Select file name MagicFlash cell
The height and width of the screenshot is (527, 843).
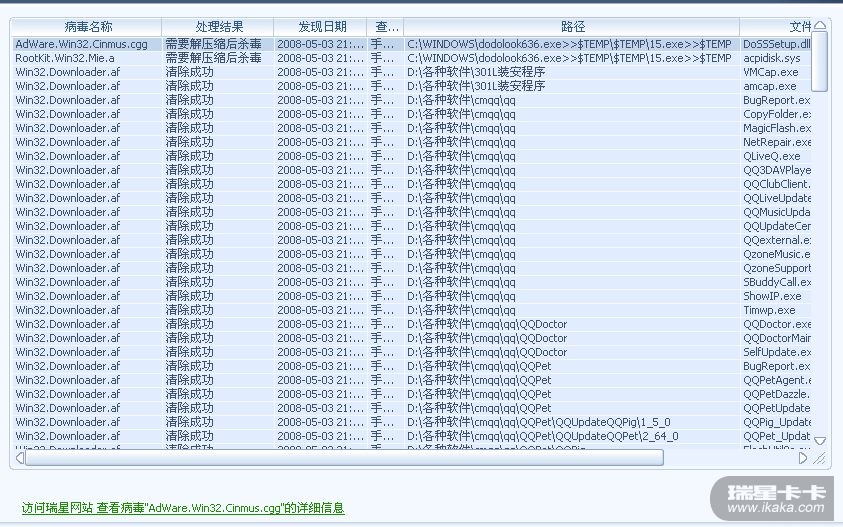coord(776,128)
